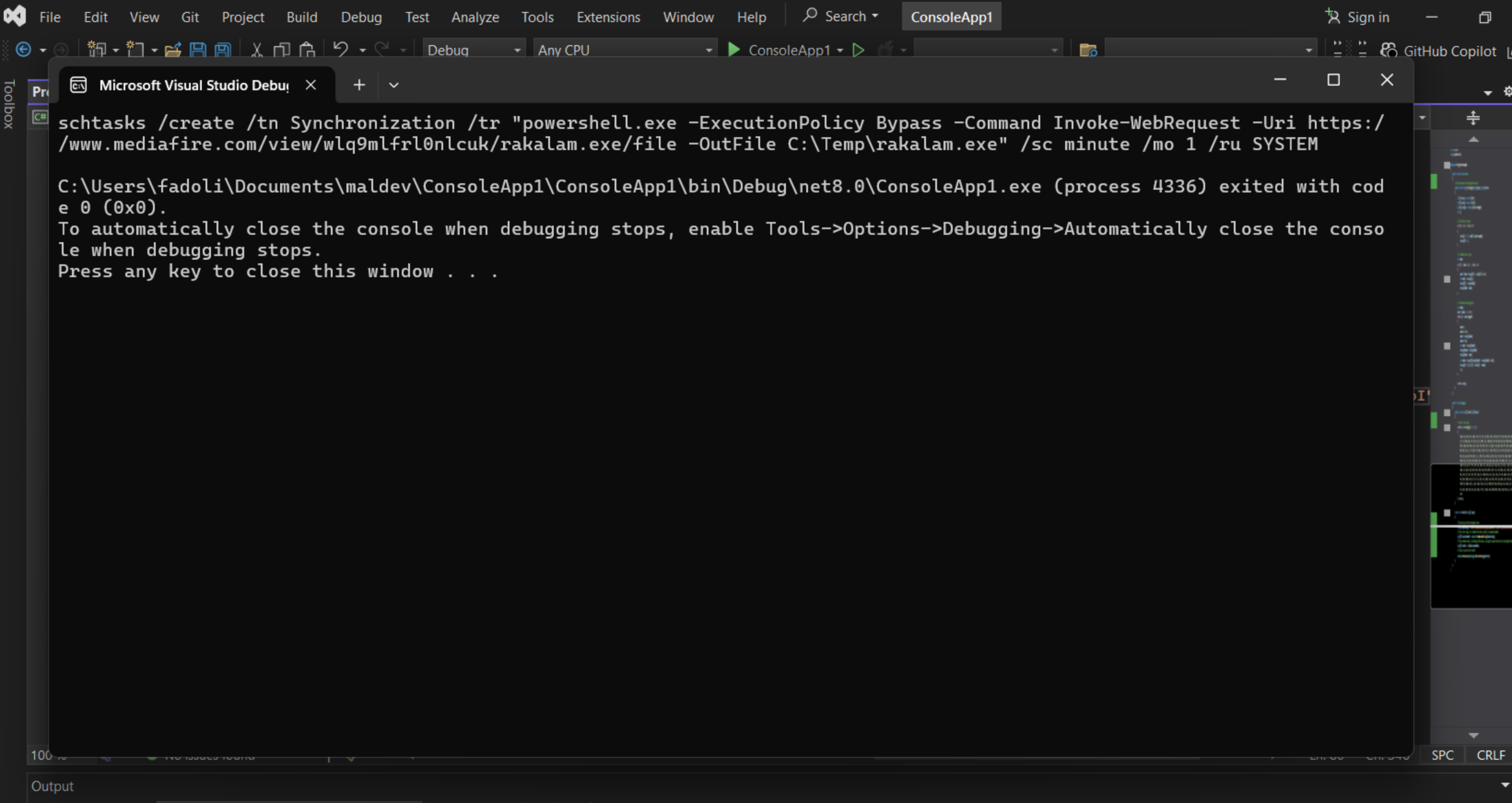
Task: Click the Open File folder icon
Action: tap(173, 50)
